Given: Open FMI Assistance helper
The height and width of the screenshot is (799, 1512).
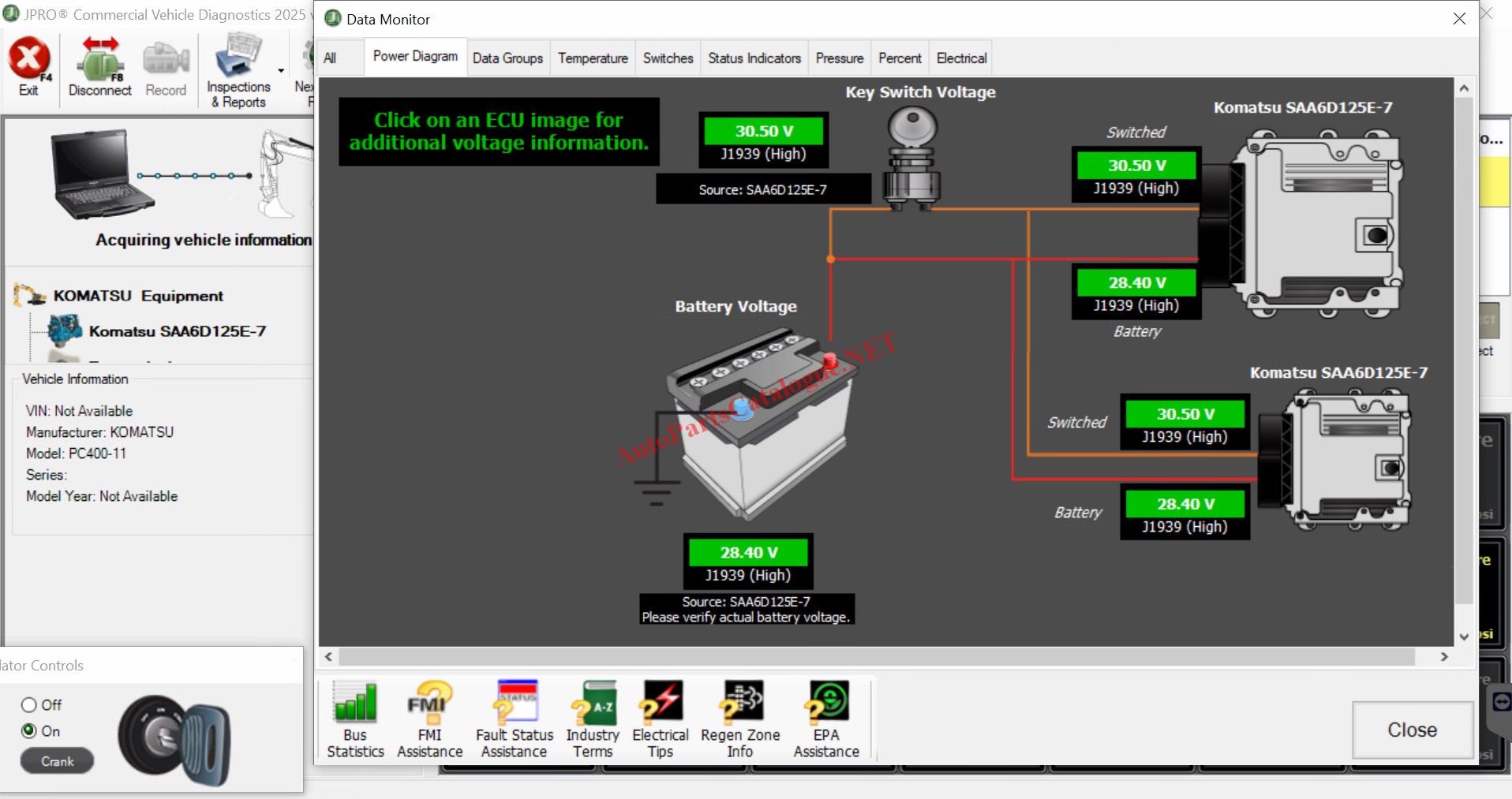Looking at the screenshot, I should coord(429,701).
